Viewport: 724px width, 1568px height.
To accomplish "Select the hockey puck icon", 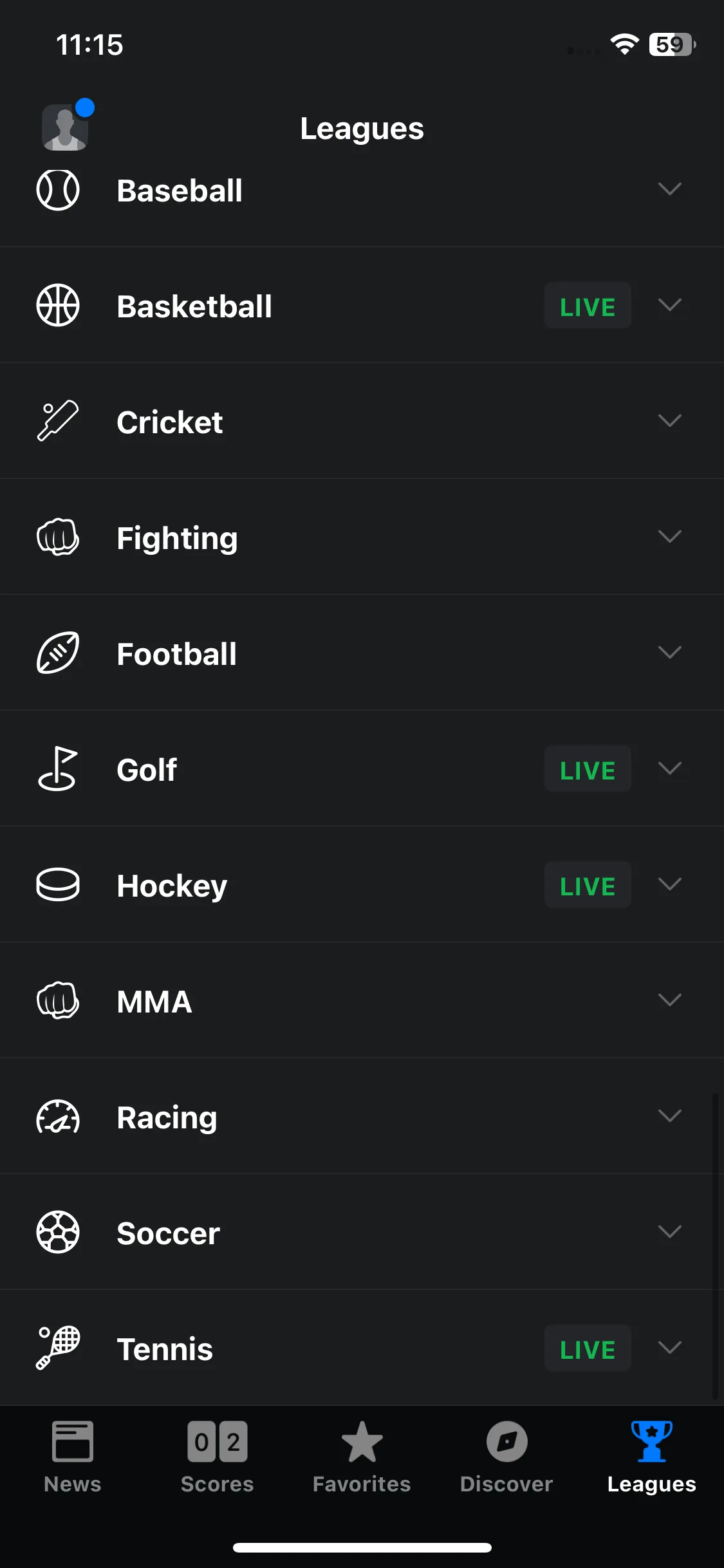I will pyautogui.click(x=58, y=884).
